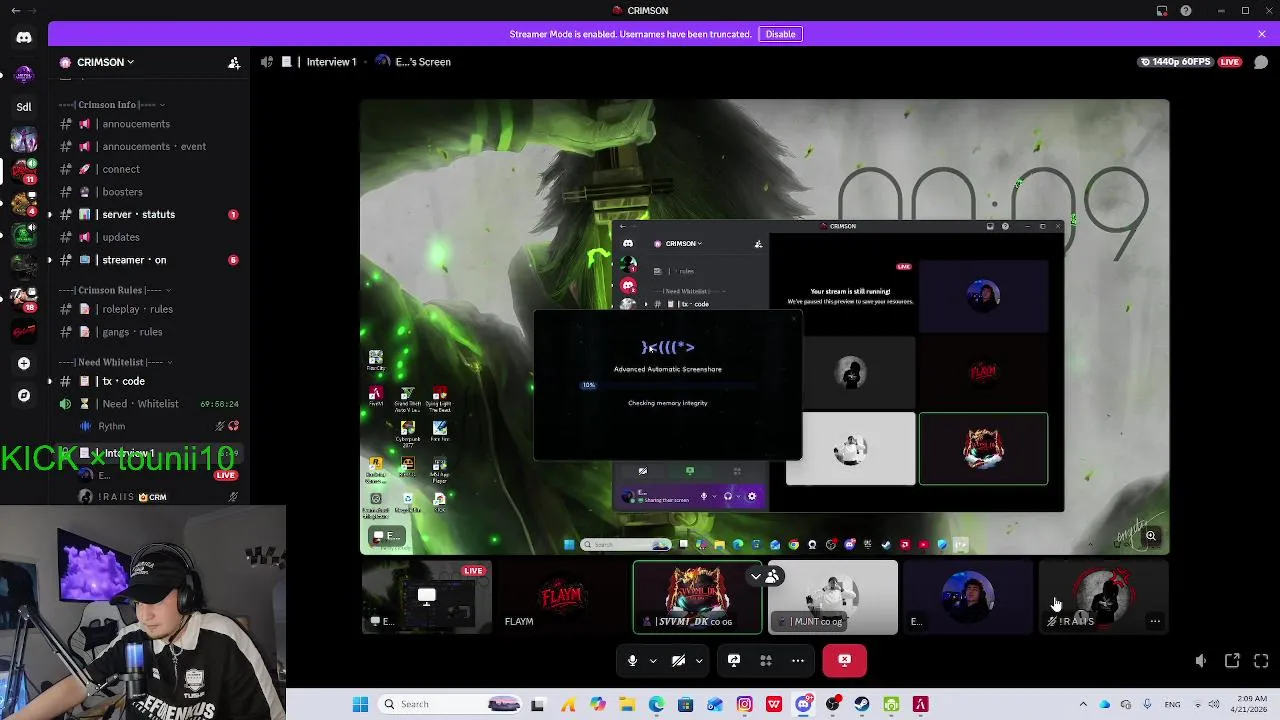Show hidden system tray icons
This screenshot has height=720, width=1280.
click(1083, 704)
